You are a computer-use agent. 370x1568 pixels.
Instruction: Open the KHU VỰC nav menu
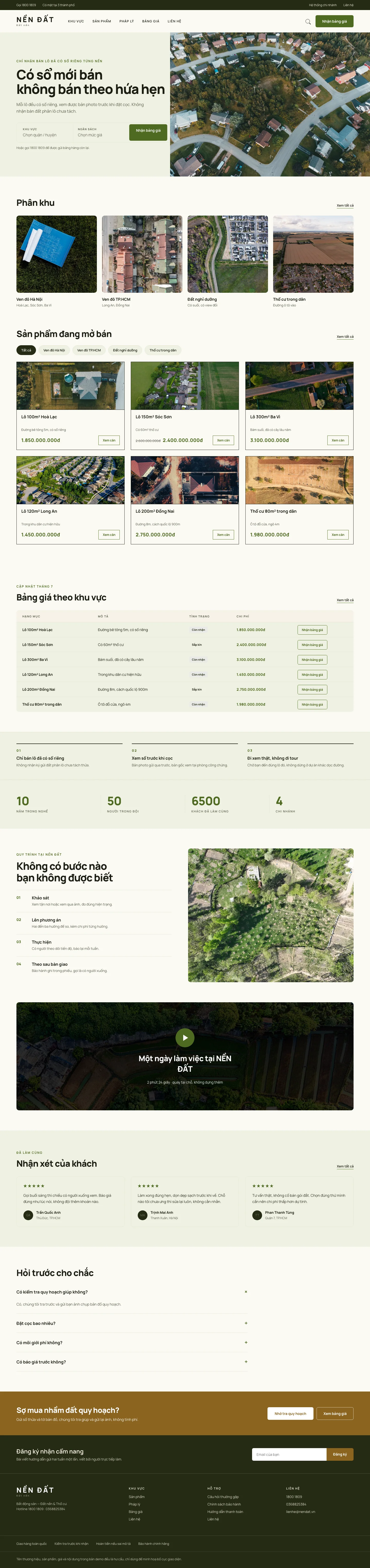[76, 21]
